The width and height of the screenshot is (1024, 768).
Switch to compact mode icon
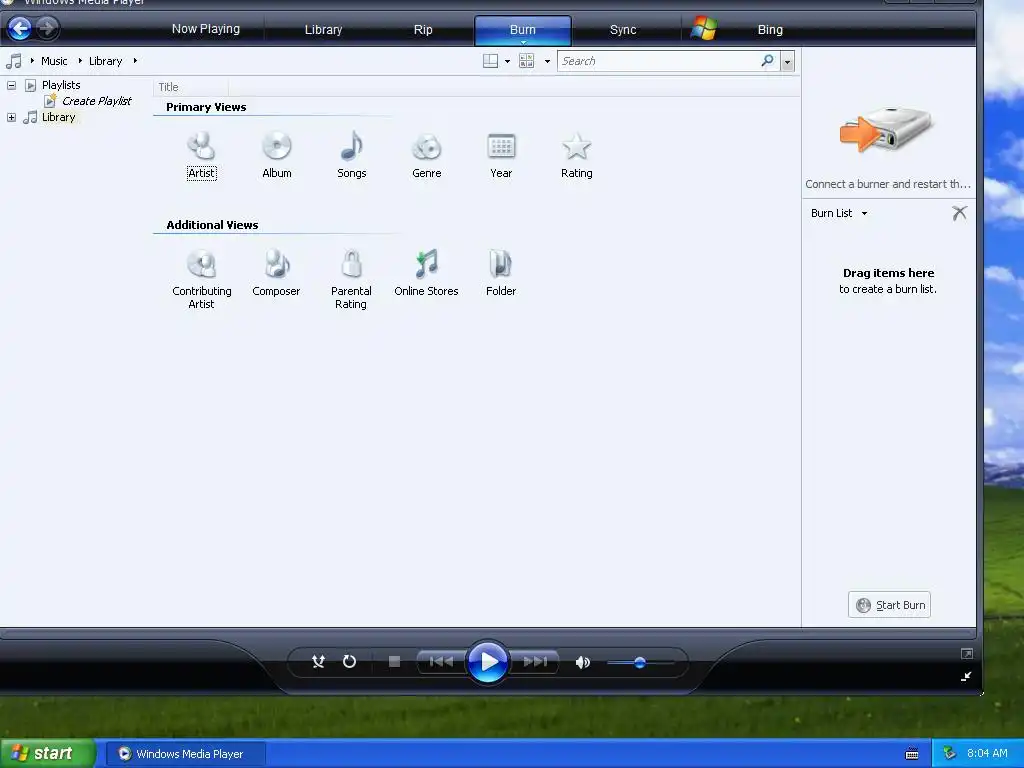(x=967, y=677)
